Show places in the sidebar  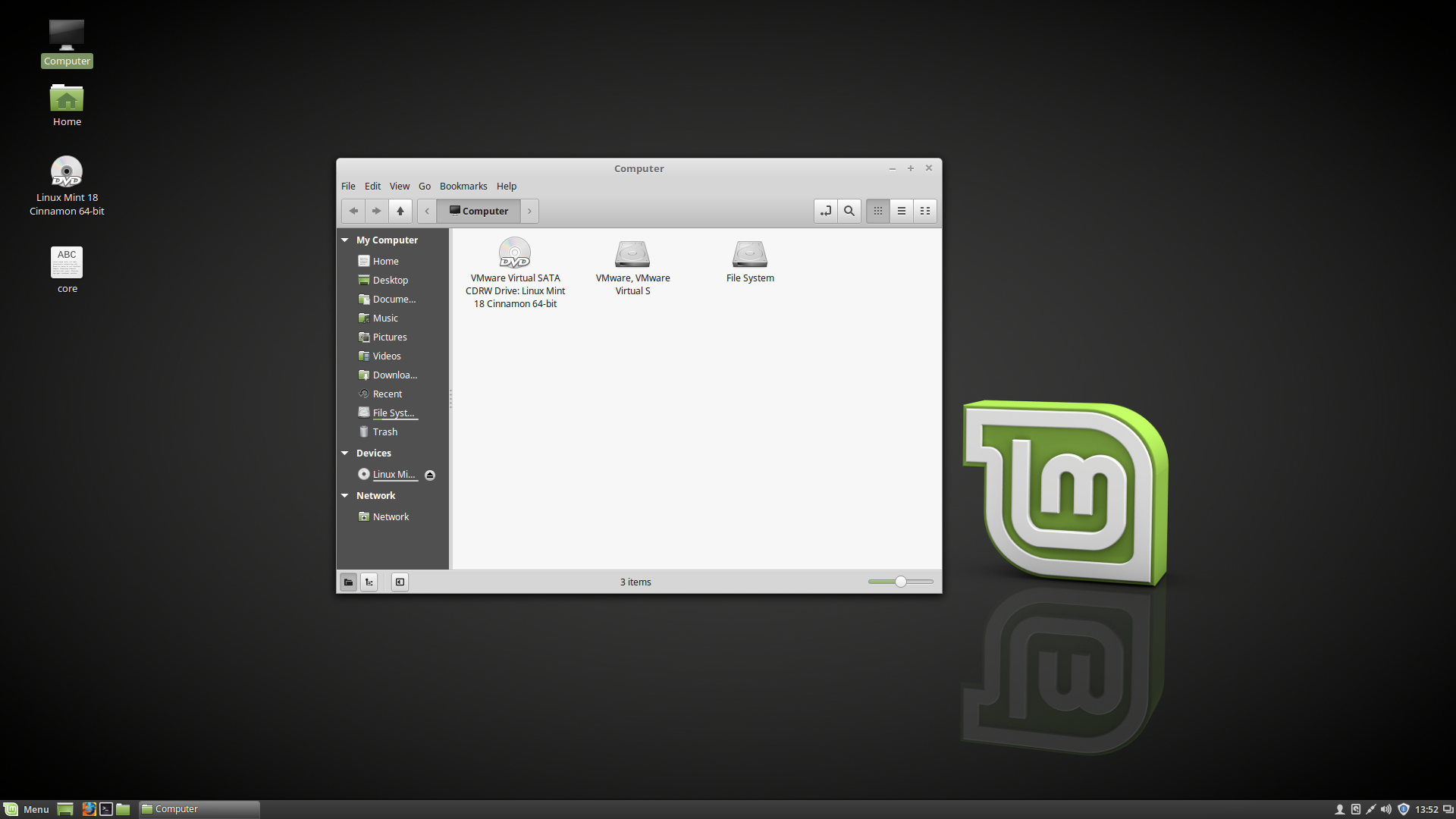point(348,582)
